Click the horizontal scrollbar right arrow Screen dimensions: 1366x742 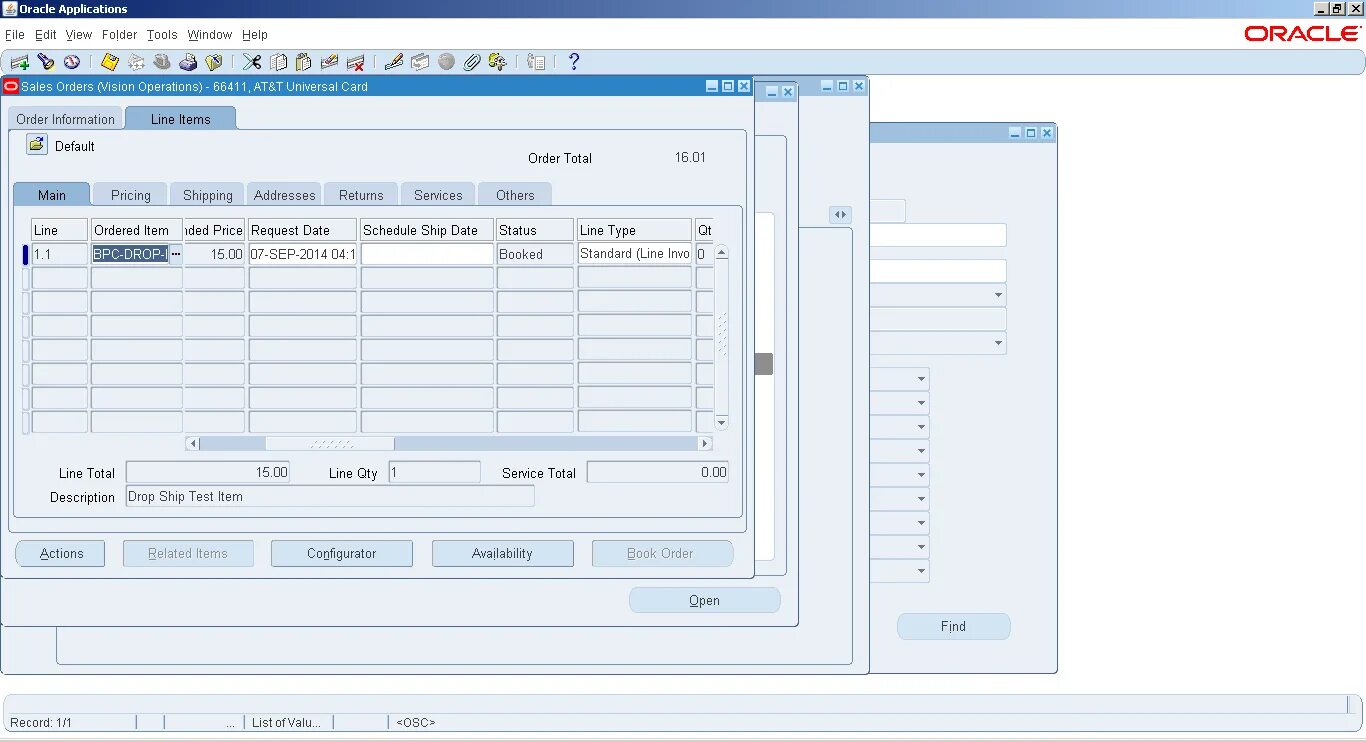(705, 443)
